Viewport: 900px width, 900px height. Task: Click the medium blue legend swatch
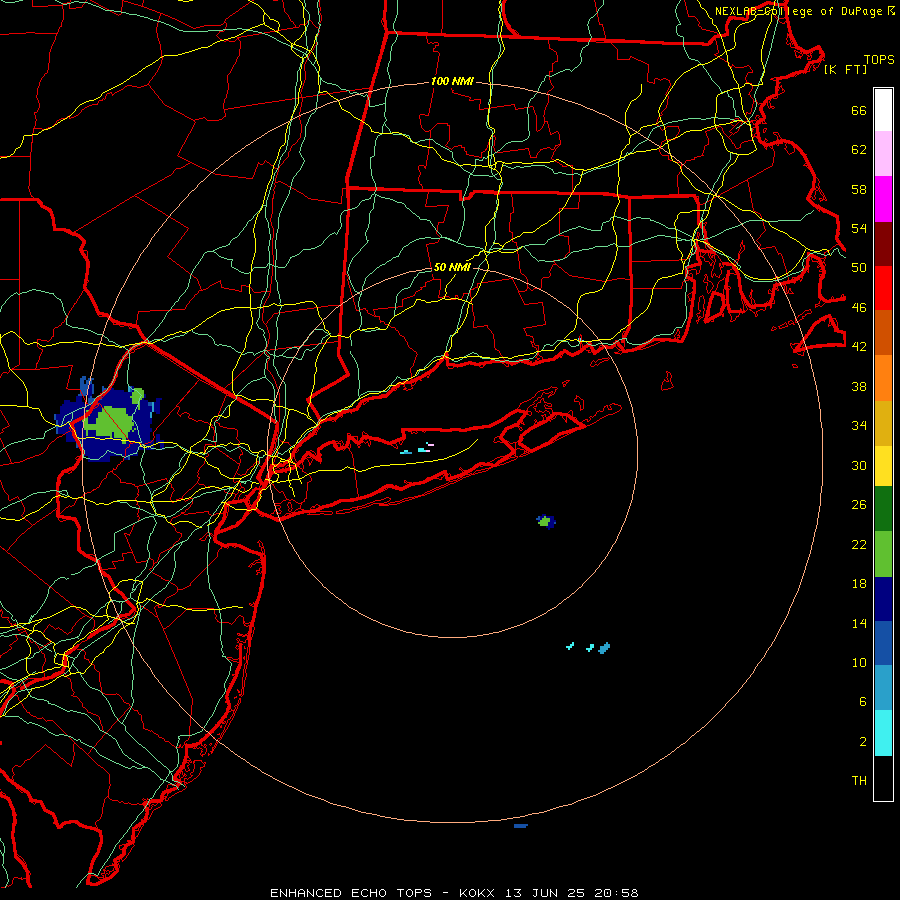883,643
